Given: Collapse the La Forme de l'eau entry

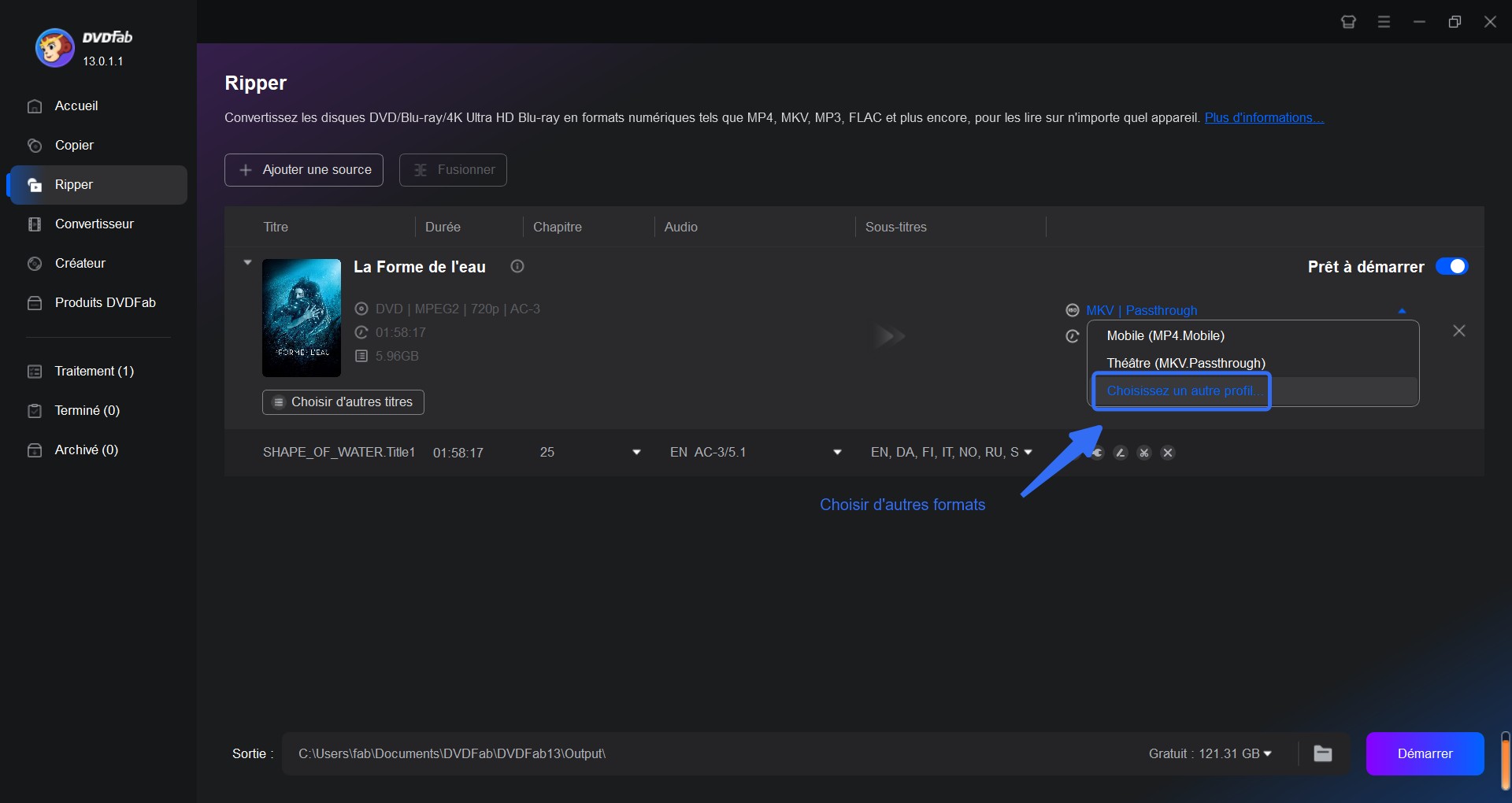Looking at the screenshot, I should [247, 262].
